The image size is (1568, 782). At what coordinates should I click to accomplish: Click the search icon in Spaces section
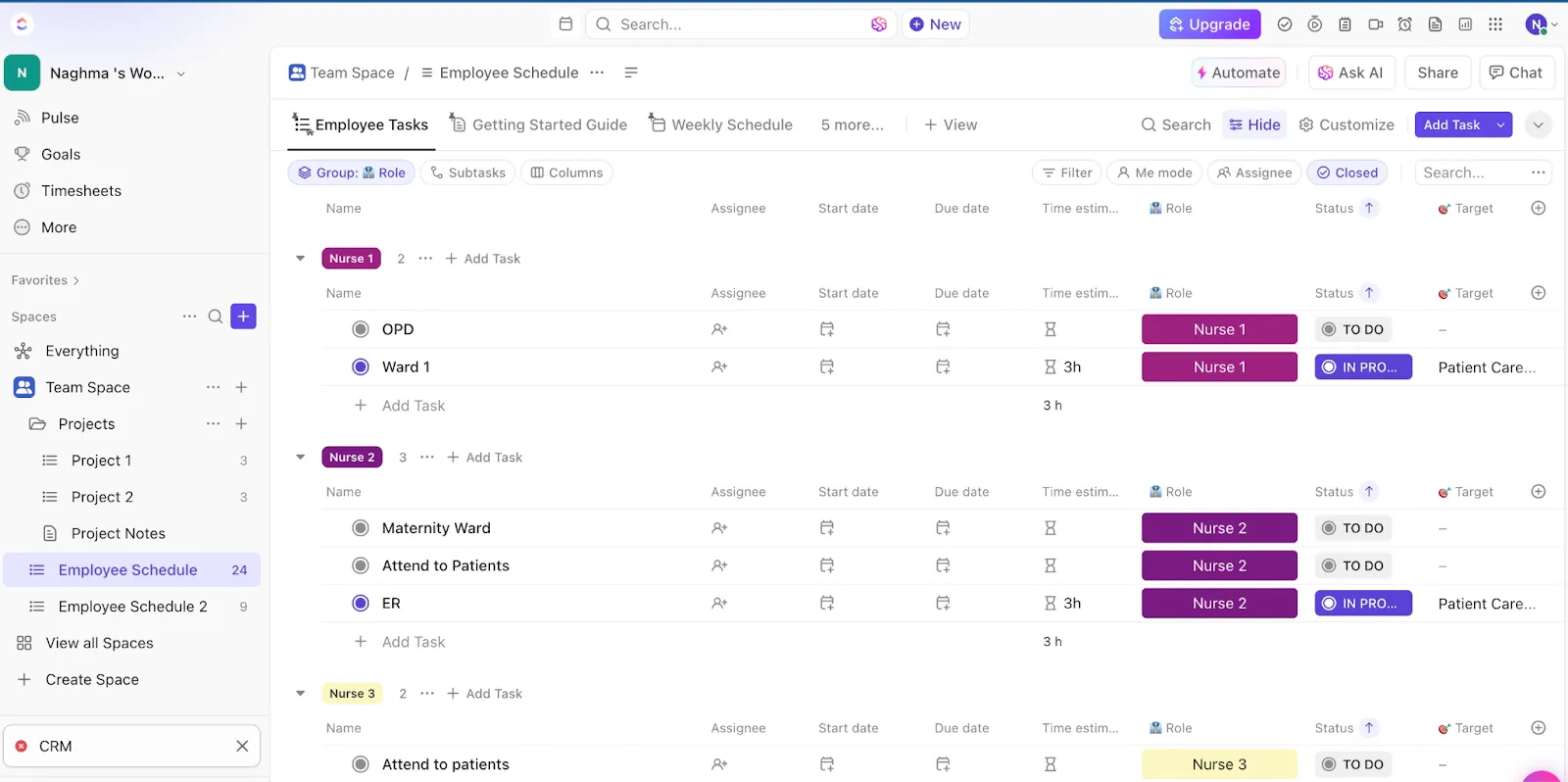[x=216, y=317]
